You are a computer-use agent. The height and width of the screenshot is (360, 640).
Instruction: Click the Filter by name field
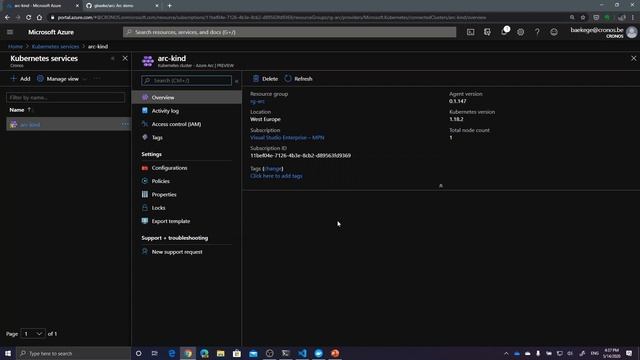pos(66,98)
